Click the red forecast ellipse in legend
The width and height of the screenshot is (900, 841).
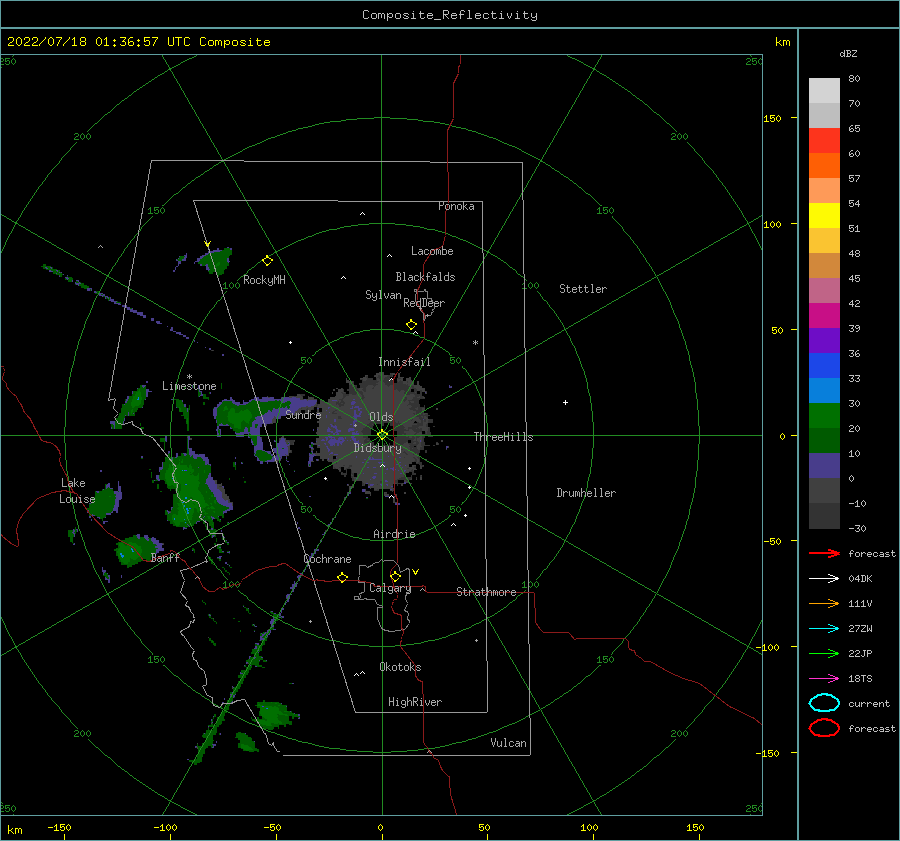point(824,728)
